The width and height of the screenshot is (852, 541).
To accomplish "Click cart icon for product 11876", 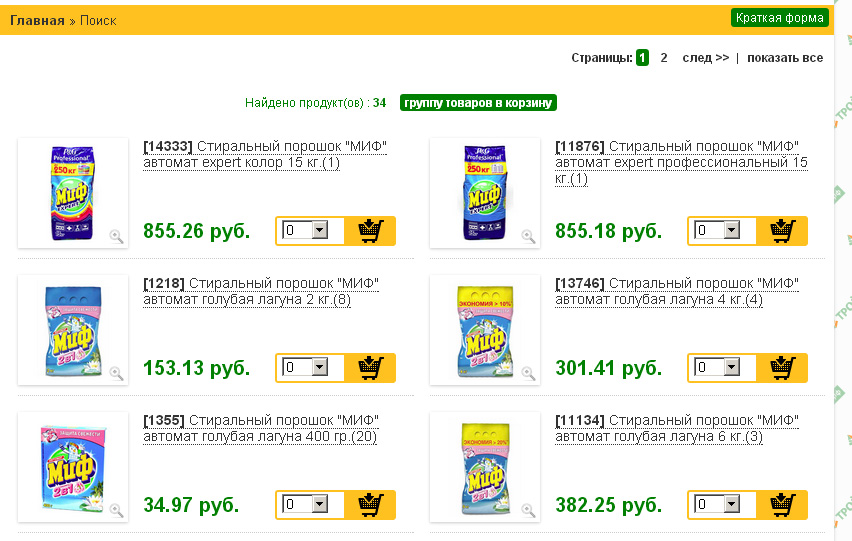I will (782, 231).
